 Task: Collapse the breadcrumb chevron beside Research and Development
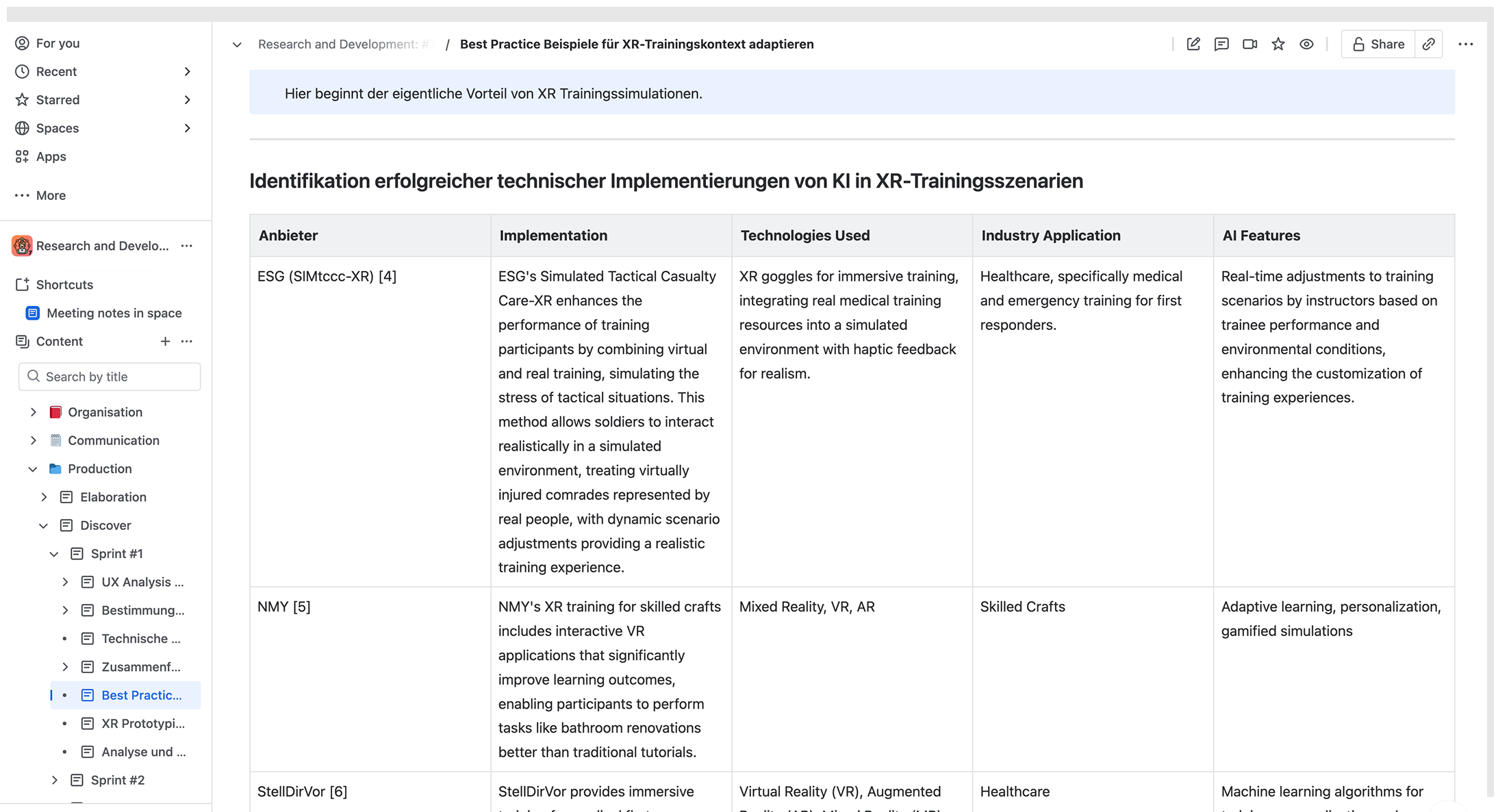237,45
